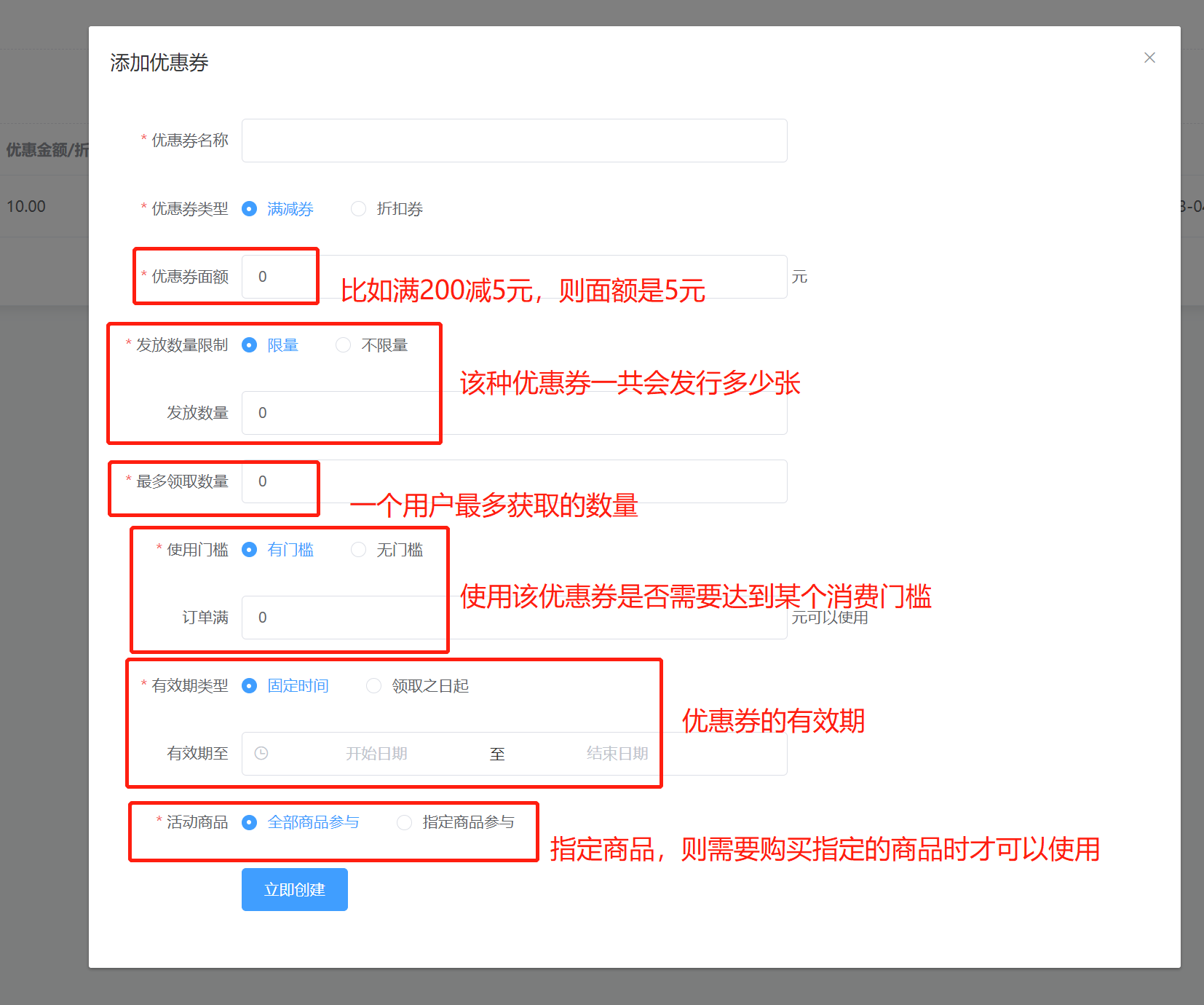Click the 立即创建 button
Screen dimensions: 1204x1005
tap(295, 889)
